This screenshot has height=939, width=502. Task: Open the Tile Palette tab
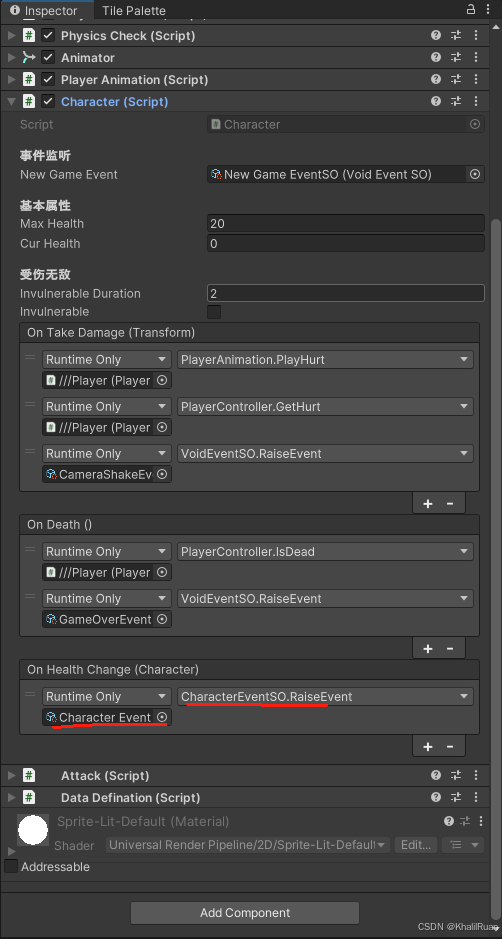coord(134,10)
